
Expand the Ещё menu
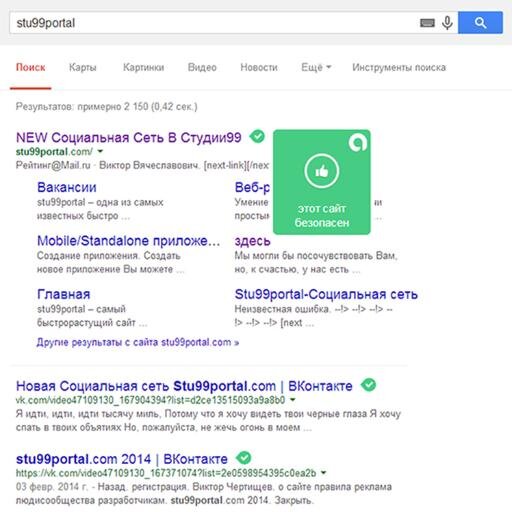pyautogui.click(x=316, y=67)
